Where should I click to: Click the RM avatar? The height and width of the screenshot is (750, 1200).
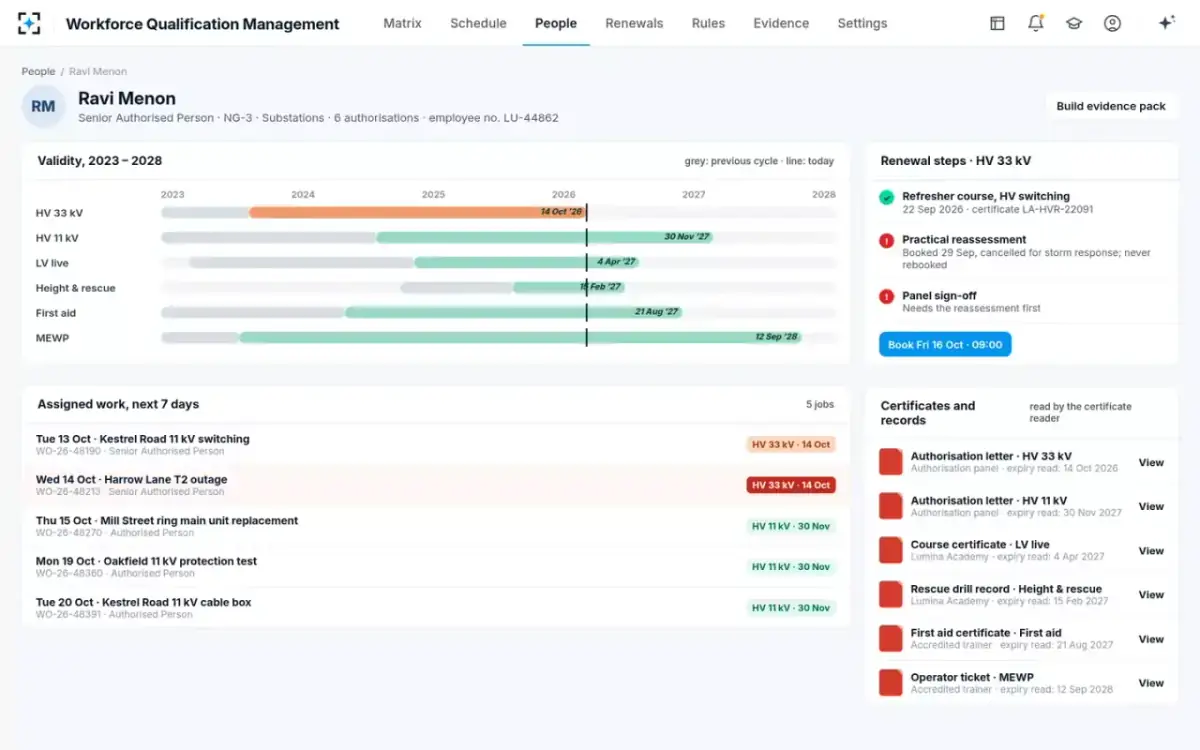[43, 106]
